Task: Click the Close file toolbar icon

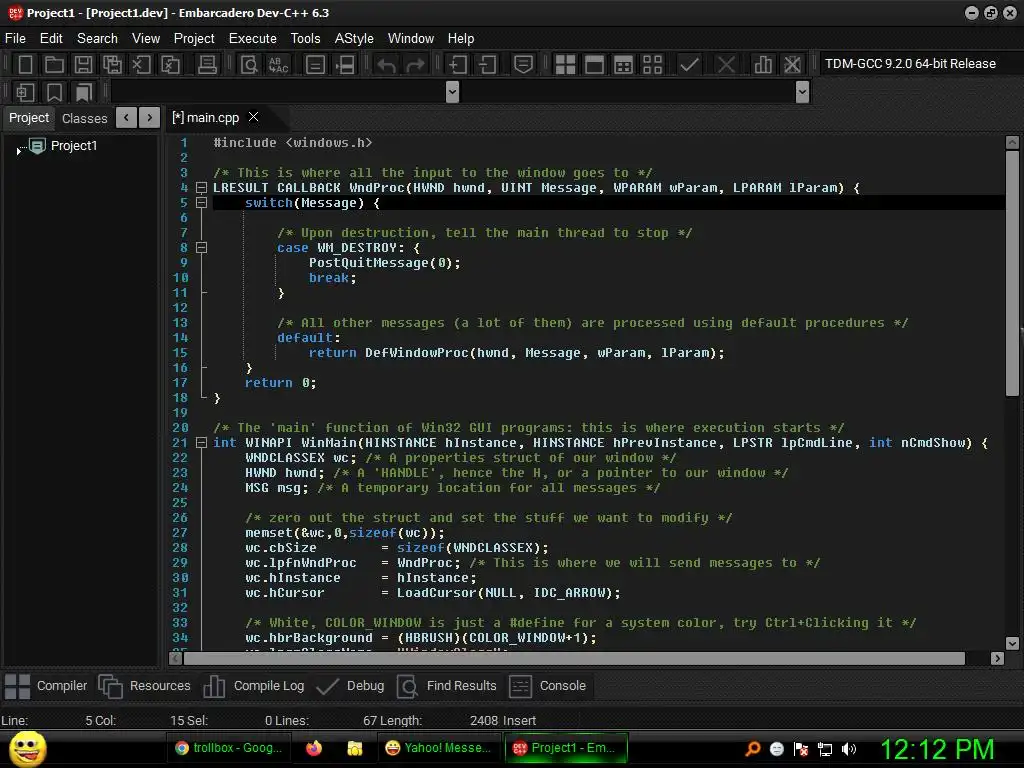Action: [x=141, y=64]
